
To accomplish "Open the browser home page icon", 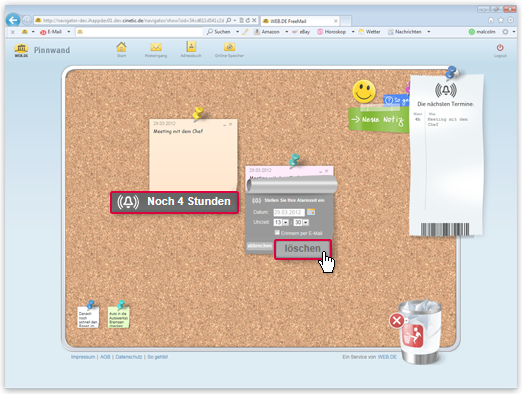I will pyautogui.click(x=491, y=20).
